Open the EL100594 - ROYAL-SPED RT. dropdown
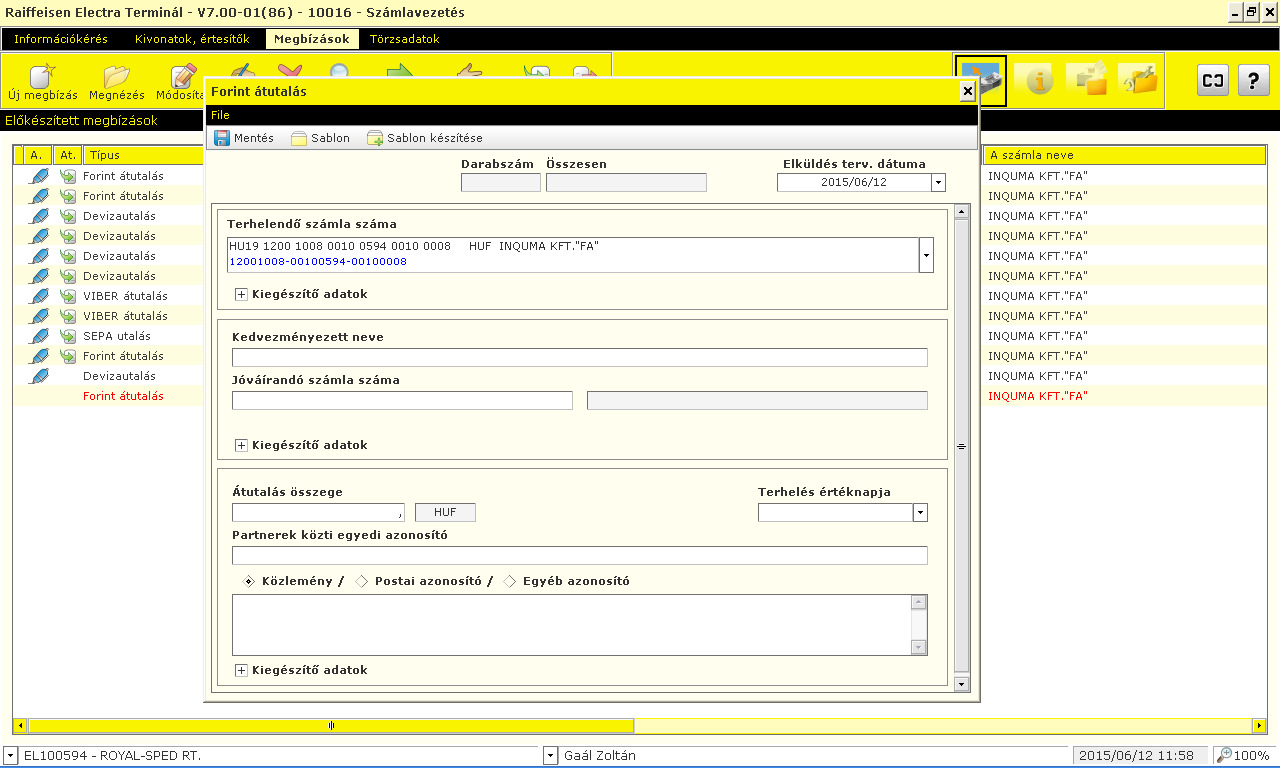This screenshot has height=768, width=1280. click(11, 756)
